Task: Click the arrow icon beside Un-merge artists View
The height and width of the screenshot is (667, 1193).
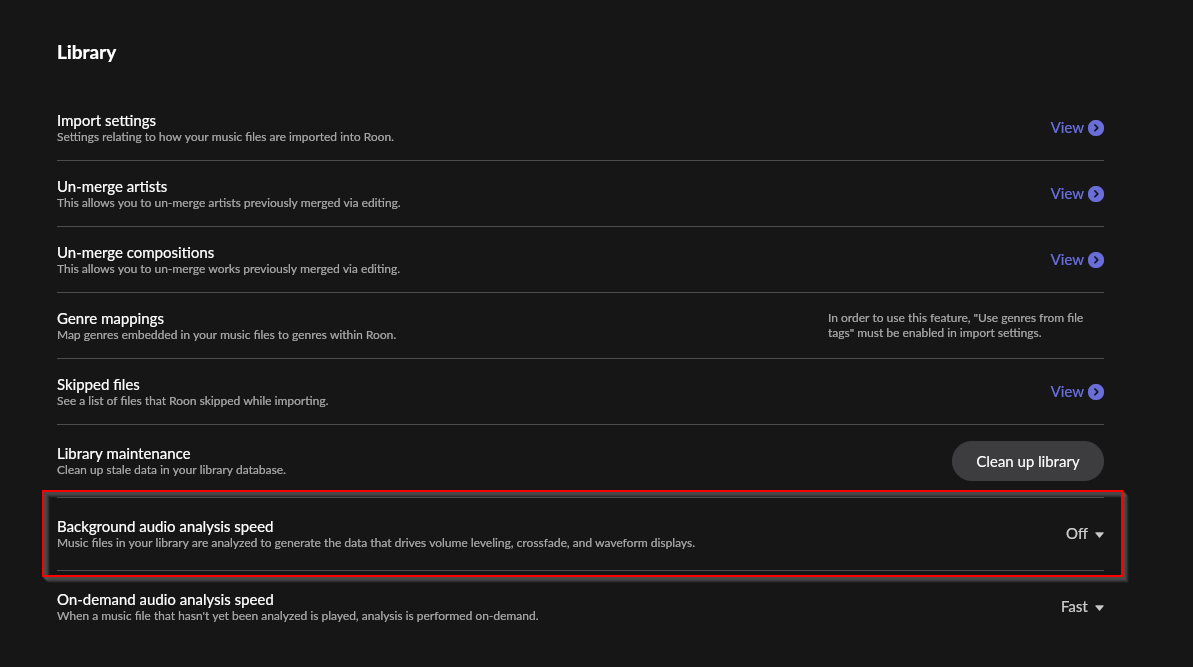Action: point(1097,193)
